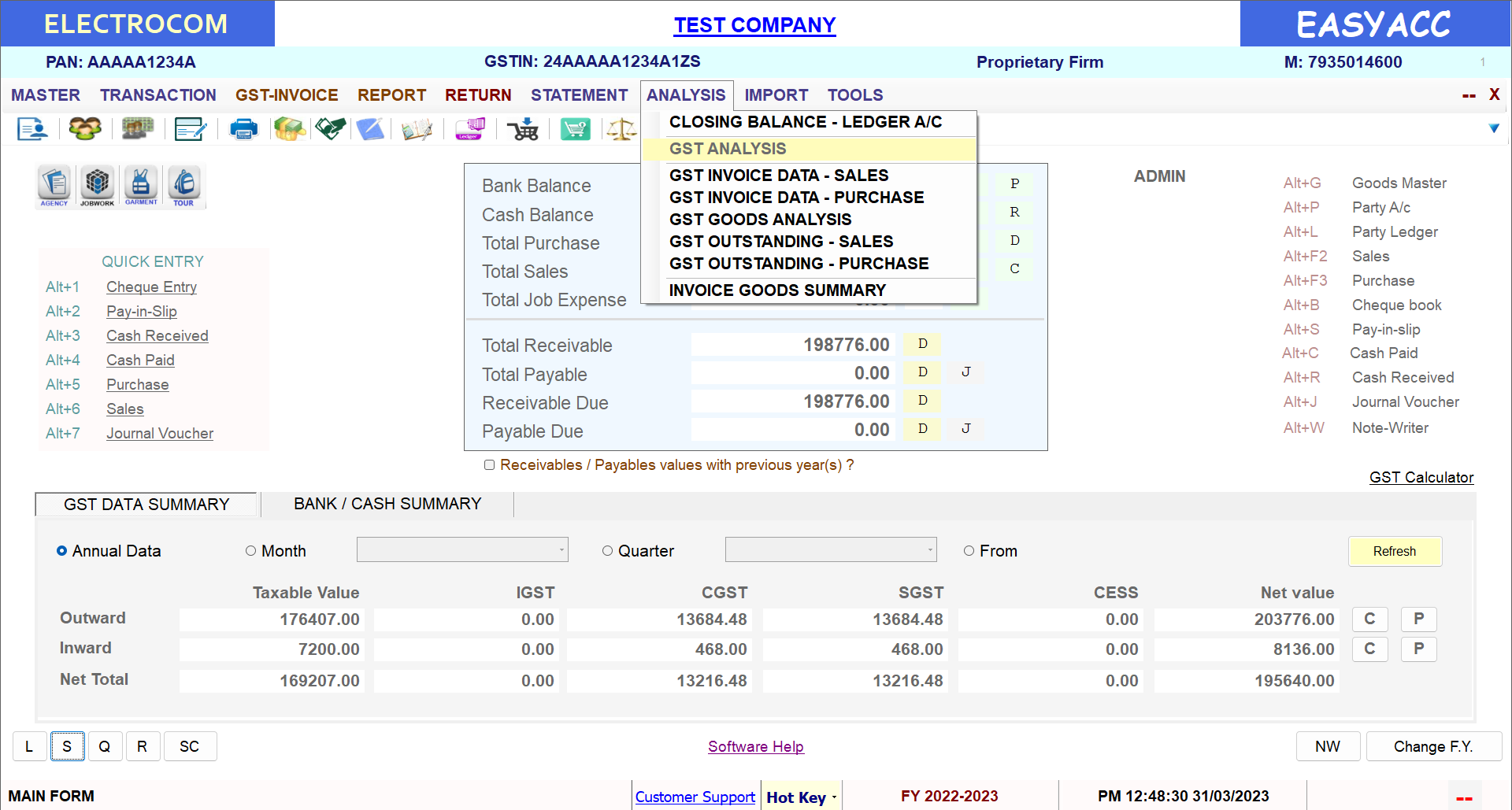Click the Garment module icon
The image size is (1512, 810).
[141, 185]
